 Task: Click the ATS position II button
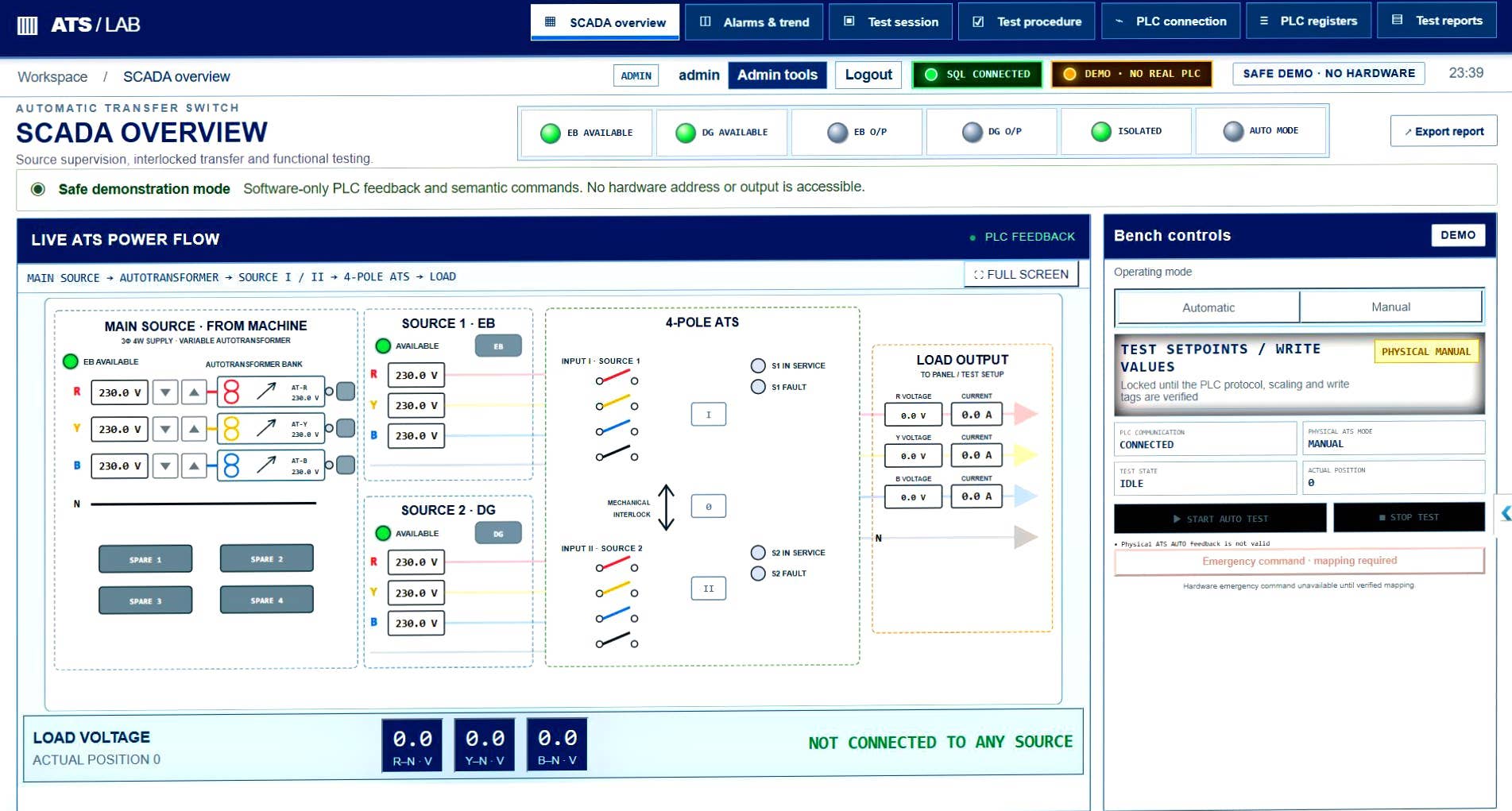pyautogui.click(x=708, y=589)
